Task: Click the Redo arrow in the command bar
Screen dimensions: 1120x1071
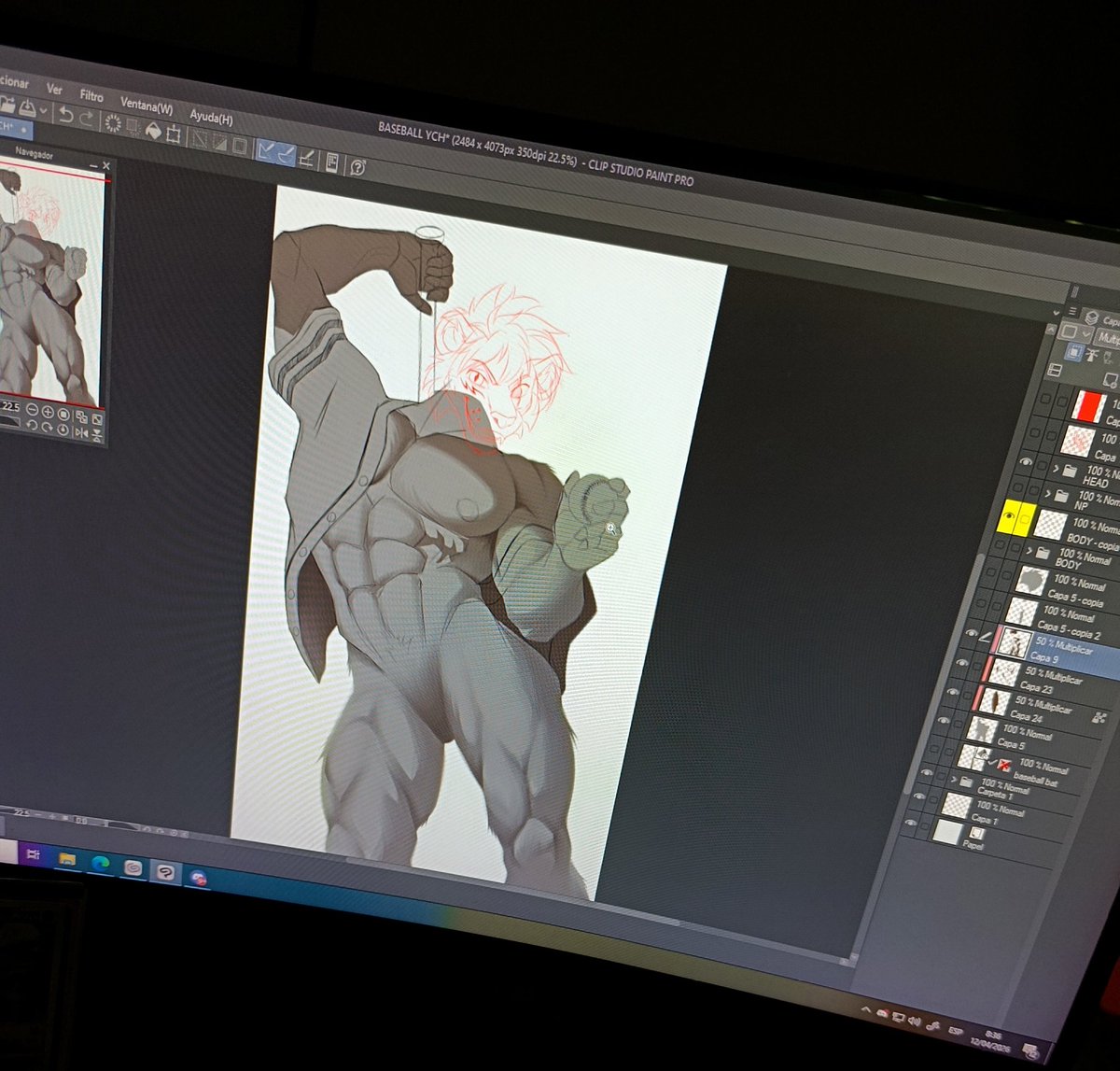Action: click(87, 118)
